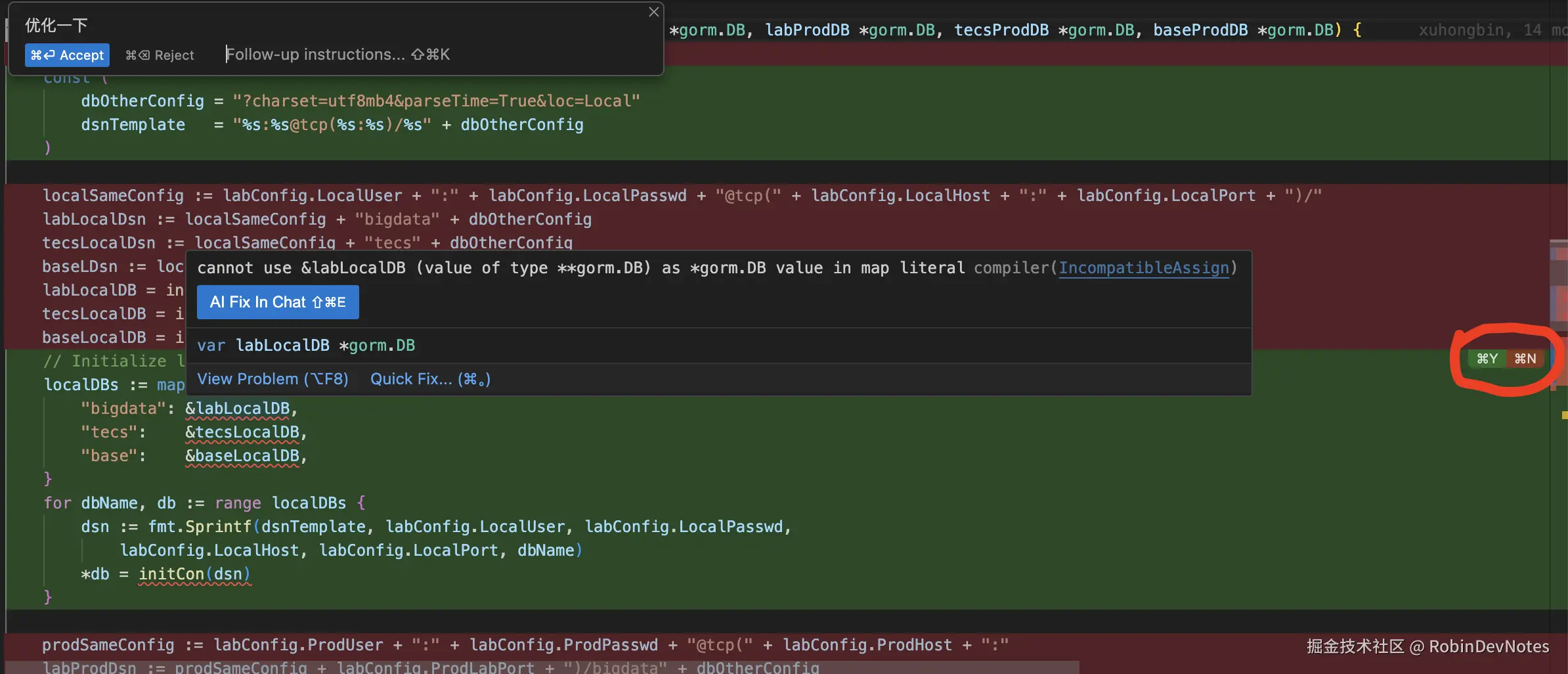Open Quick Fix from the hover
Screen dimensions: 1568x674
tap(430, 379)
